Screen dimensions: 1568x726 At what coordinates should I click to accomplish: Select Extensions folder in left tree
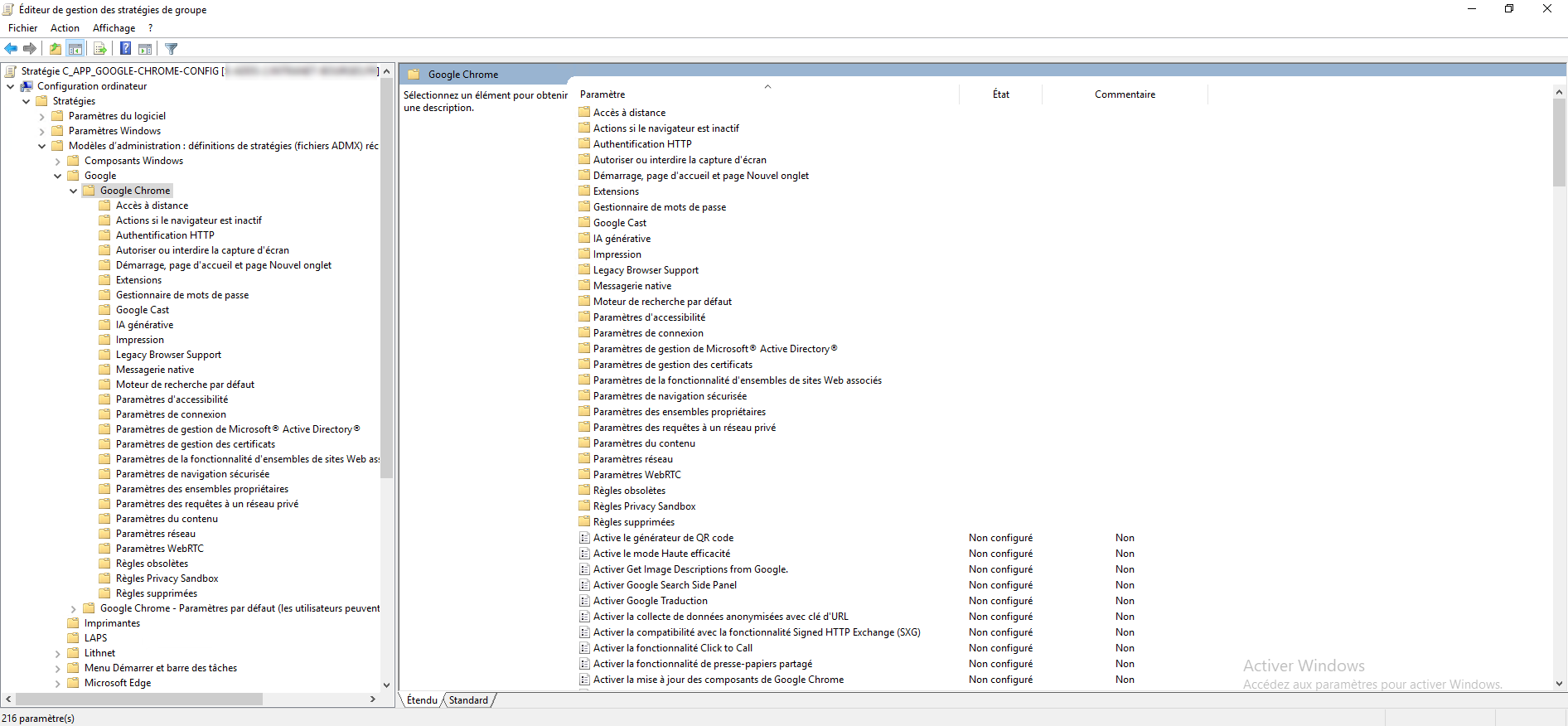point(139,280)
